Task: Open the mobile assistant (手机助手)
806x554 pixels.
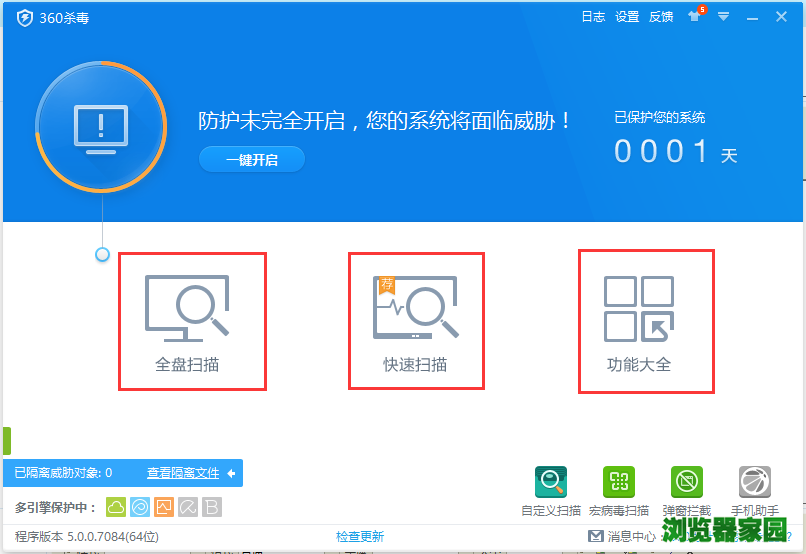Action: [754, 483]
